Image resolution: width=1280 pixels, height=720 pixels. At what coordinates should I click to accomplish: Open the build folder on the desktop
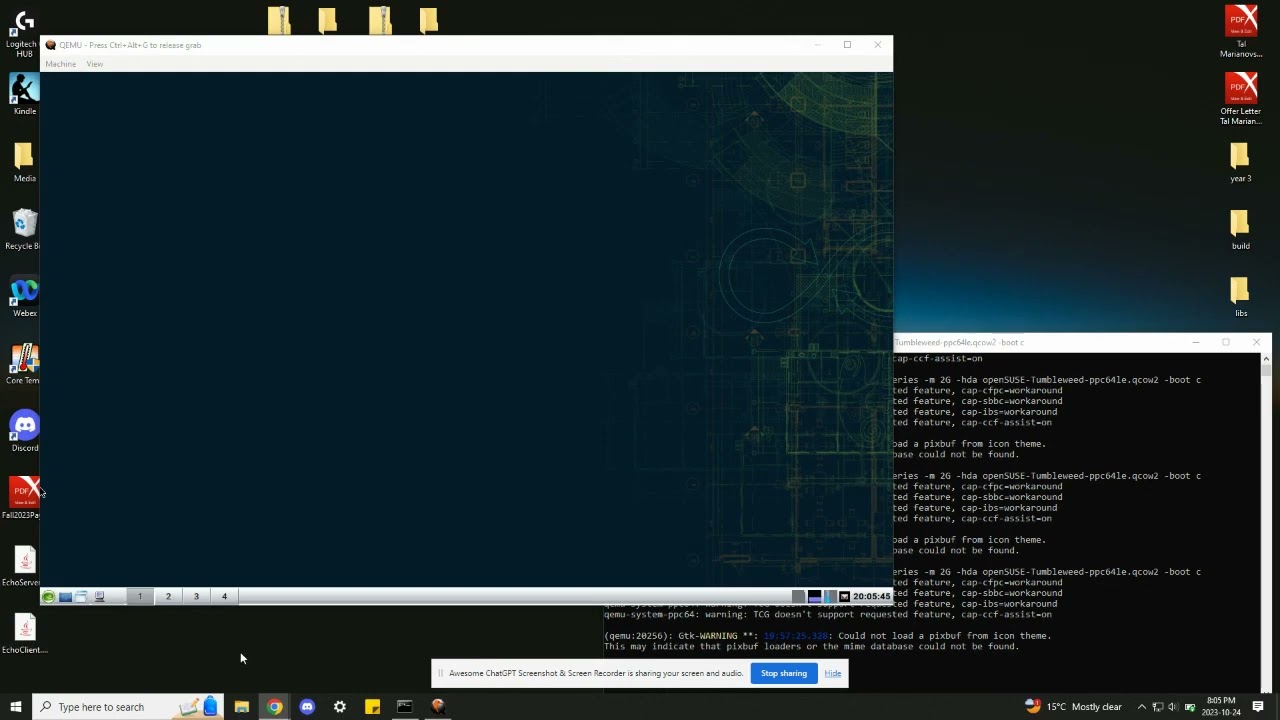point(1241,230)
